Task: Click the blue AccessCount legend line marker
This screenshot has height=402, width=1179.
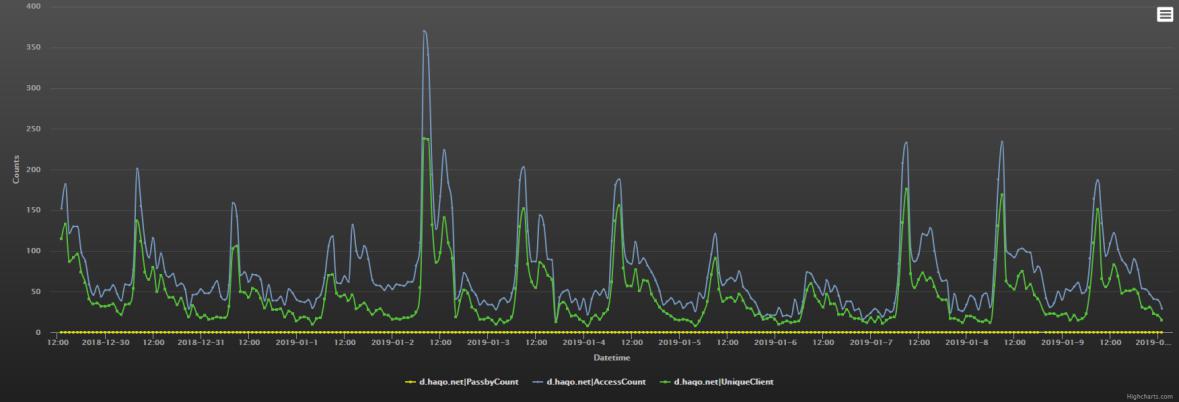Action: coord(537,381)
